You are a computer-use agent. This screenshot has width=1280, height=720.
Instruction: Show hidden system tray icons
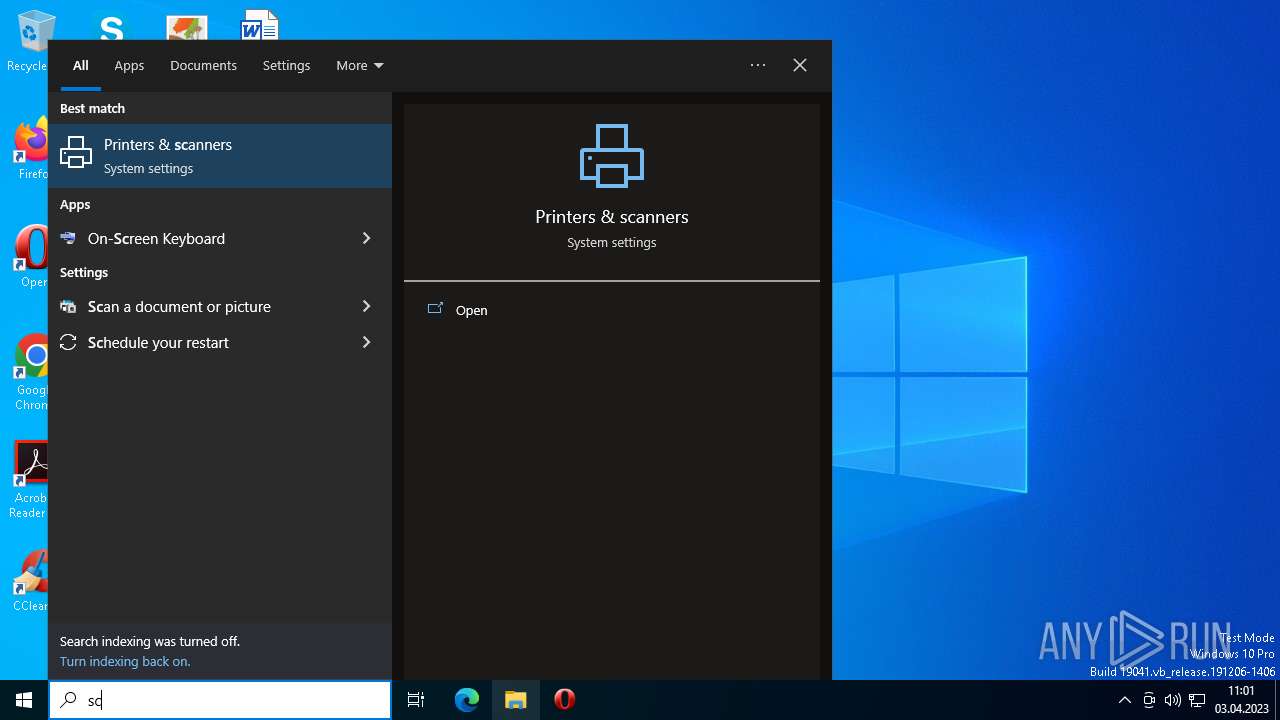[1124, 700]
